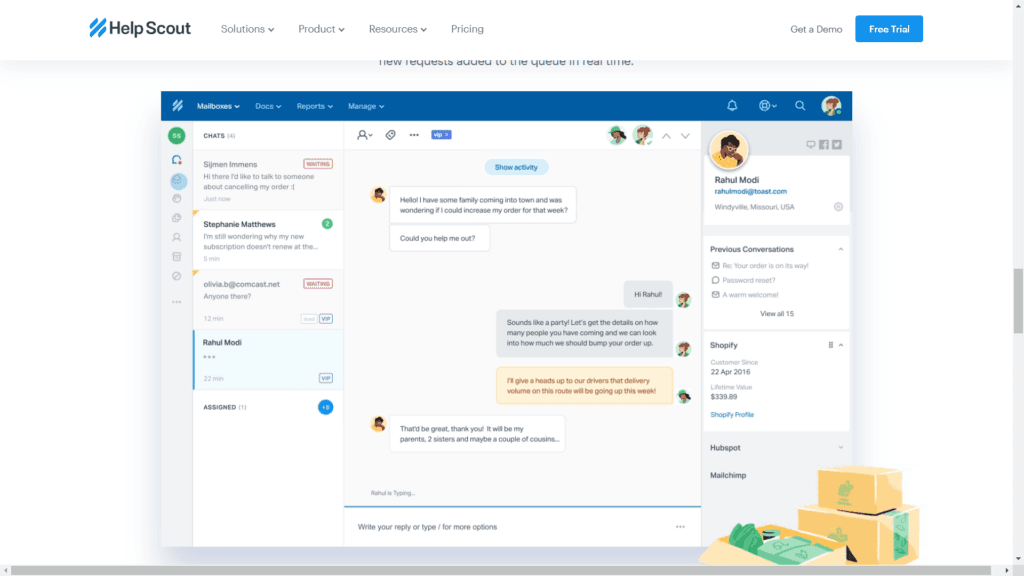The width and height of the screenshot is (1024, 576).
Task: Open reply box more options dots
Action: coord(680,526)
